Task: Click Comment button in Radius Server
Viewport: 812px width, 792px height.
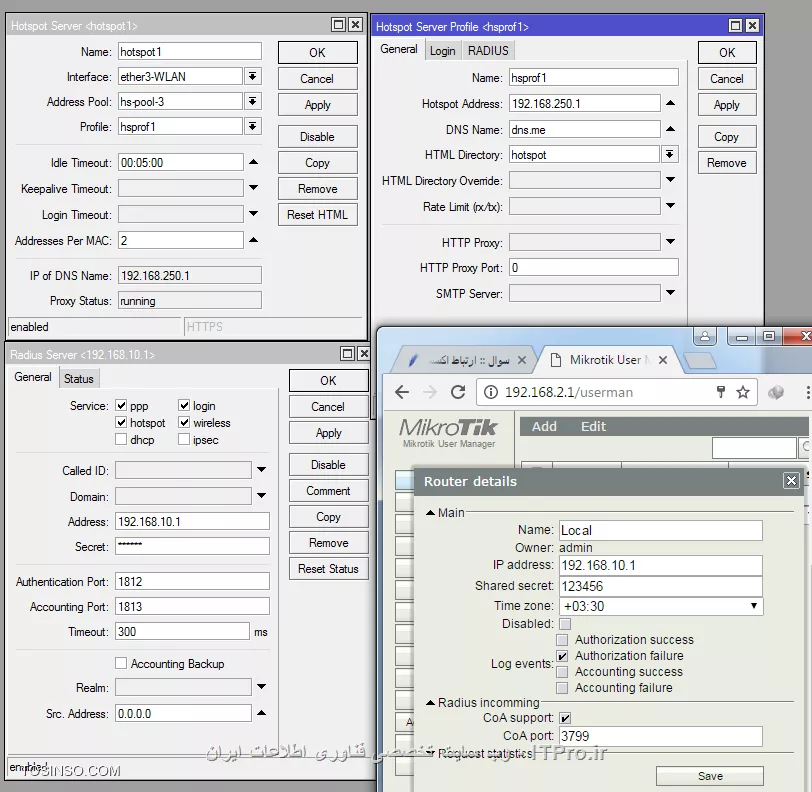Action: pyautogui.click(x=328, y=491)
